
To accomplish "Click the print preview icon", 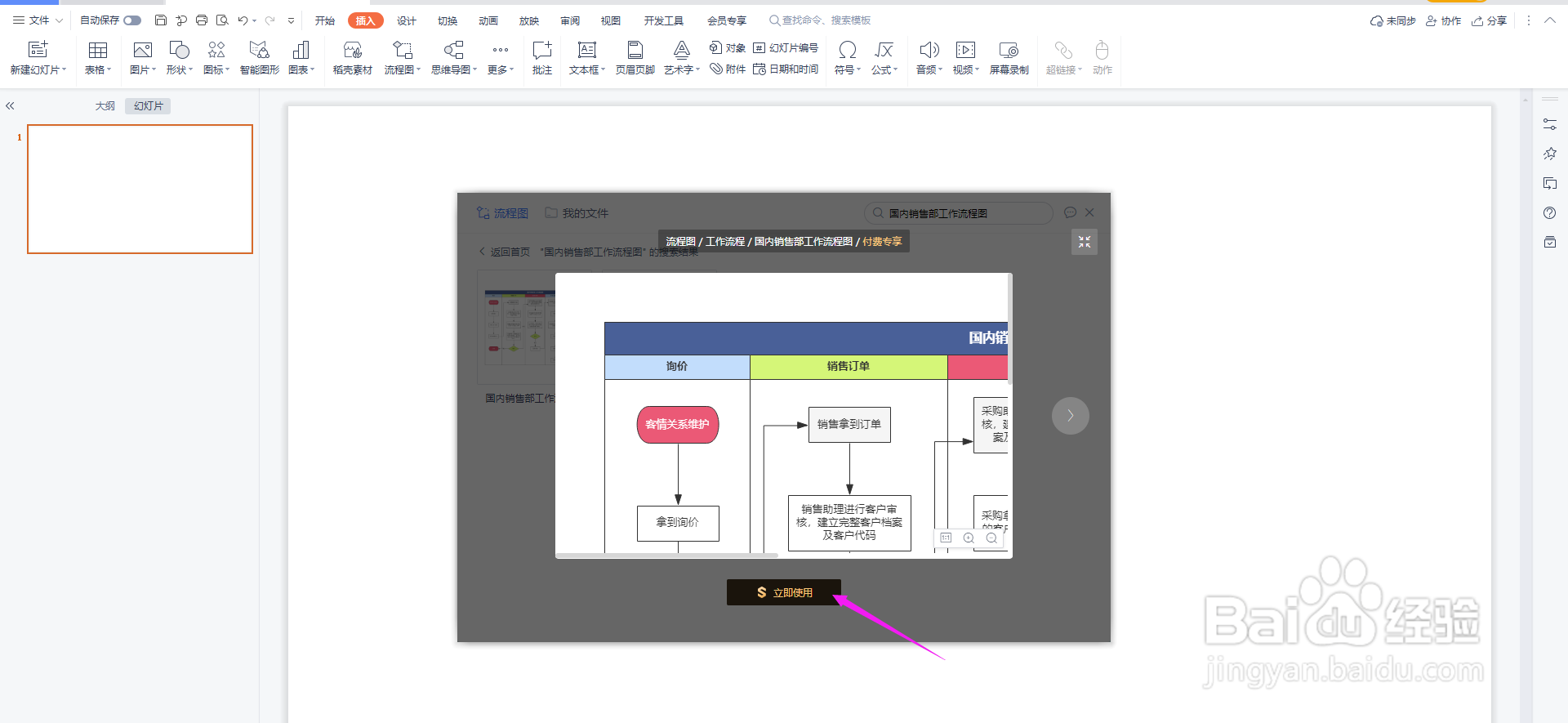I will click(222, 20).
